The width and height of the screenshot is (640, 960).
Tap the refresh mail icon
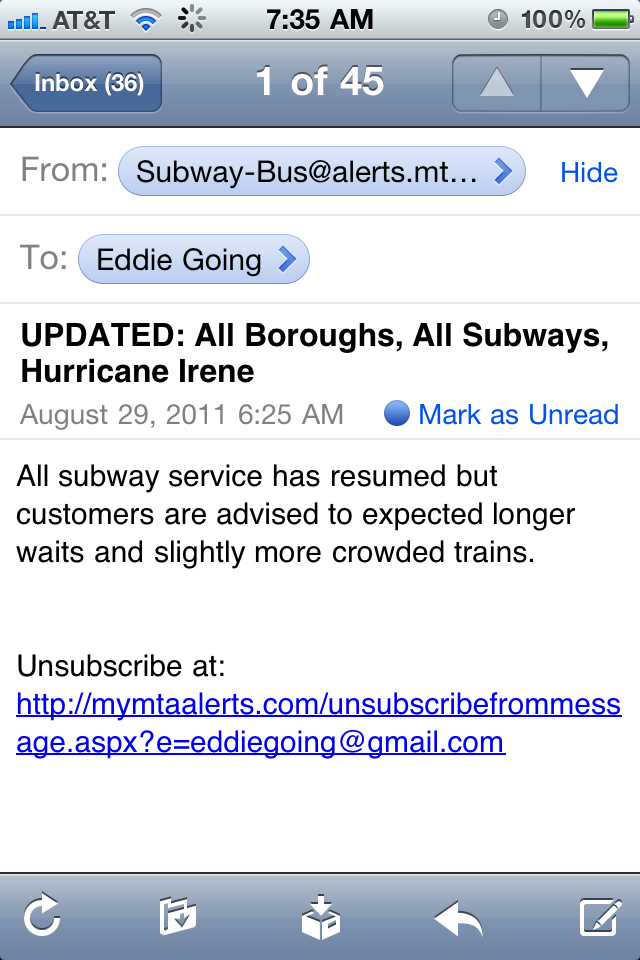42,915
